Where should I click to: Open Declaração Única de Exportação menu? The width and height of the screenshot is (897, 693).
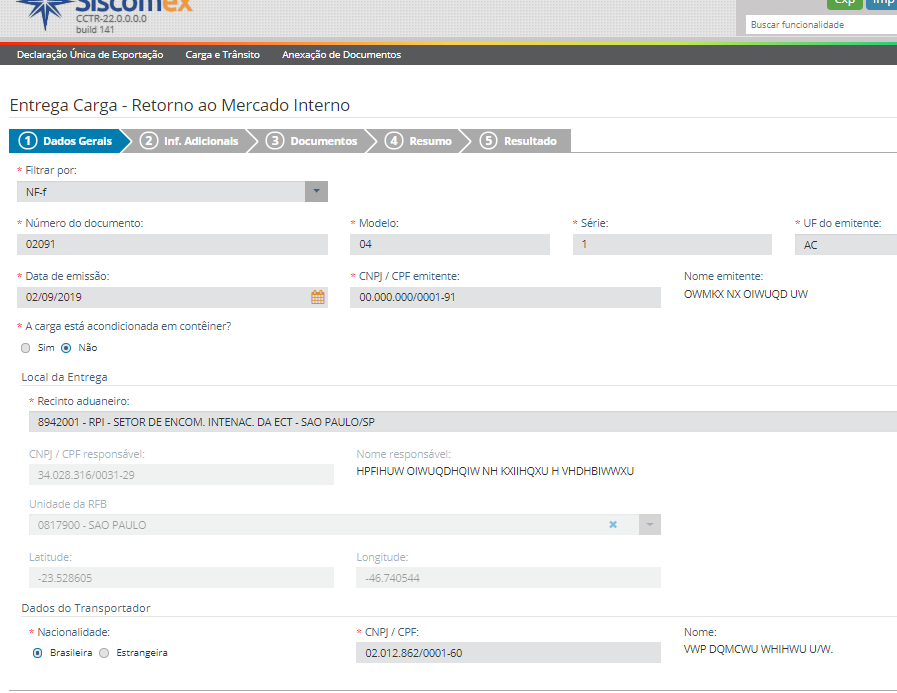[x=90, y=55]
